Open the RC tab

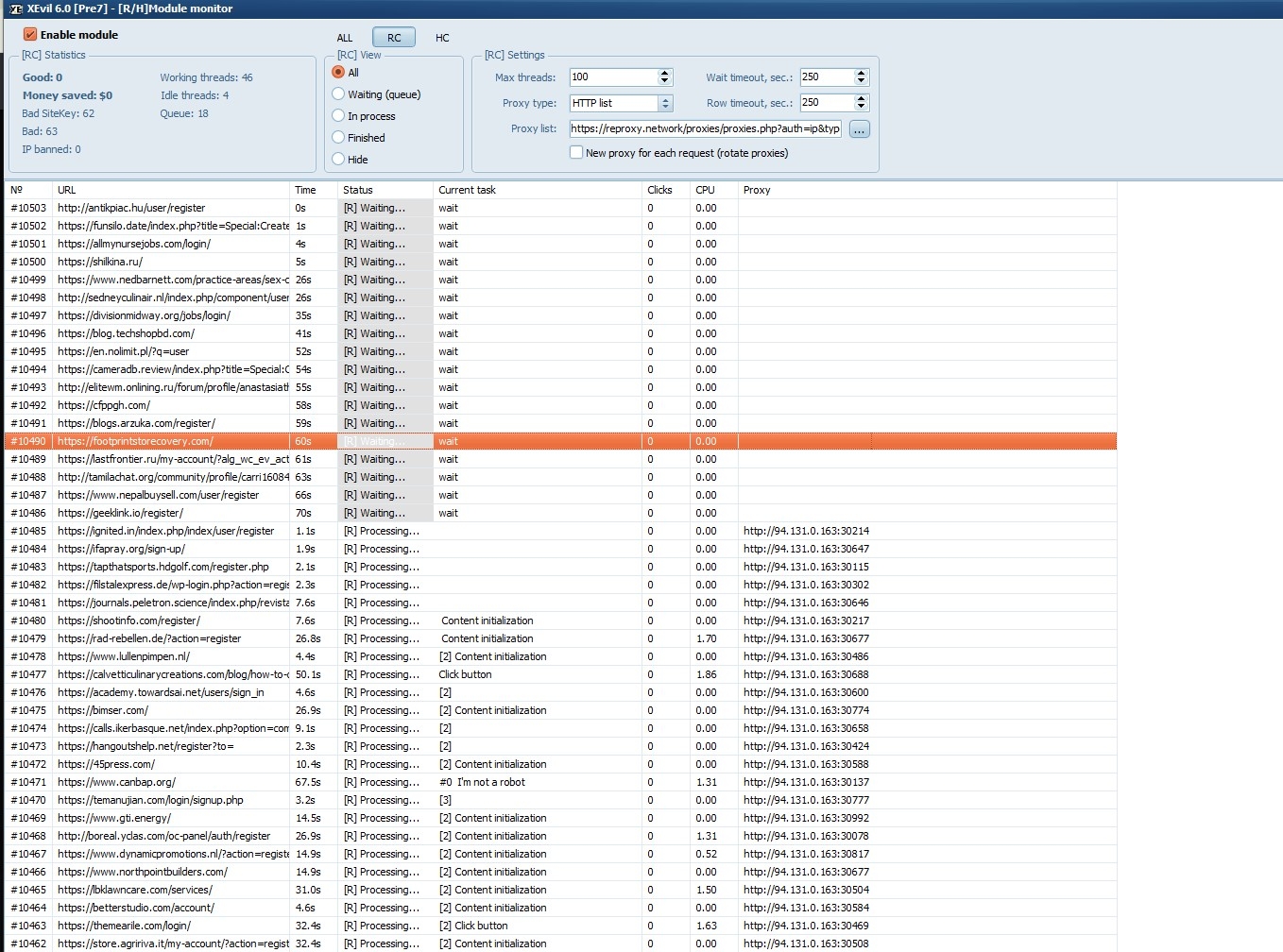pos(394,38)
